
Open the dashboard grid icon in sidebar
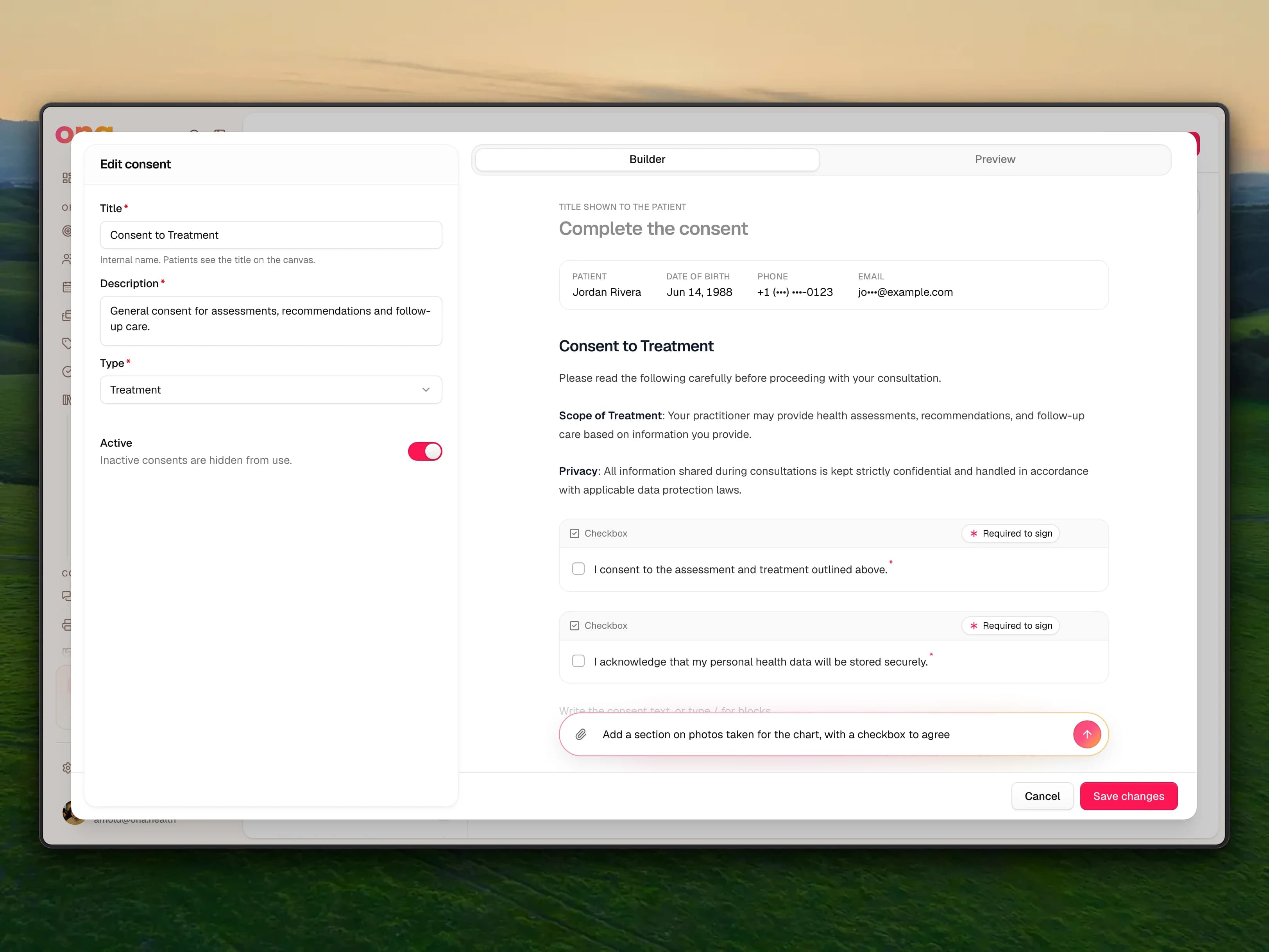[x=66, y=178]
